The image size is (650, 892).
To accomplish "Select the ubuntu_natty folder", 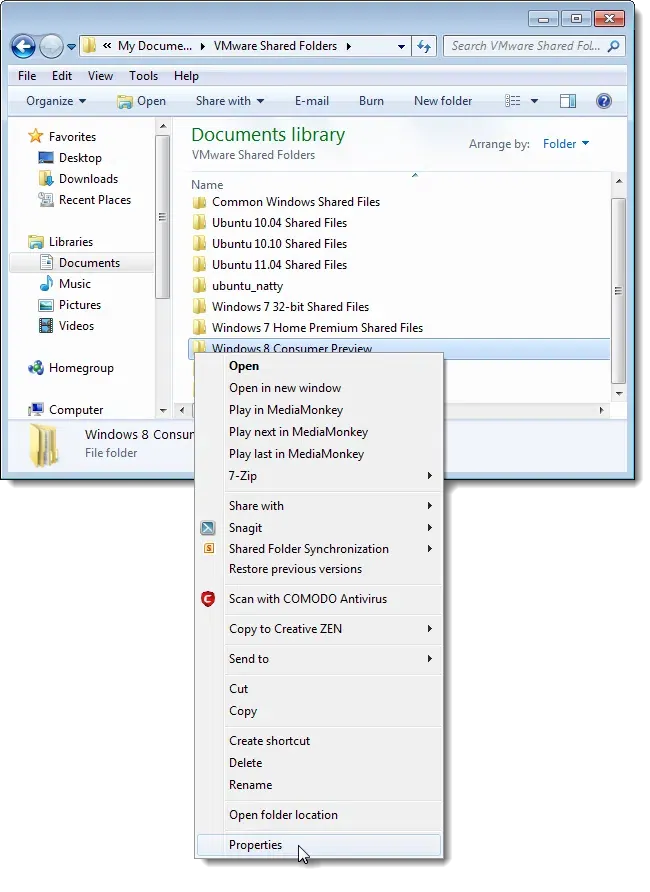I will point(247,286).
